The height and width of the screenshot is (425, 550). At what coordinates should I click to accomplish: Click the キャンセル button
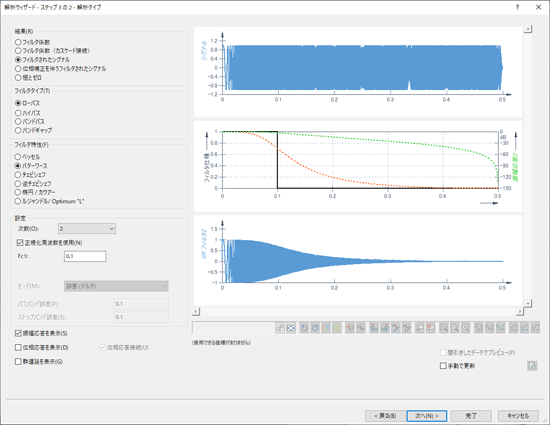(518, 416)
